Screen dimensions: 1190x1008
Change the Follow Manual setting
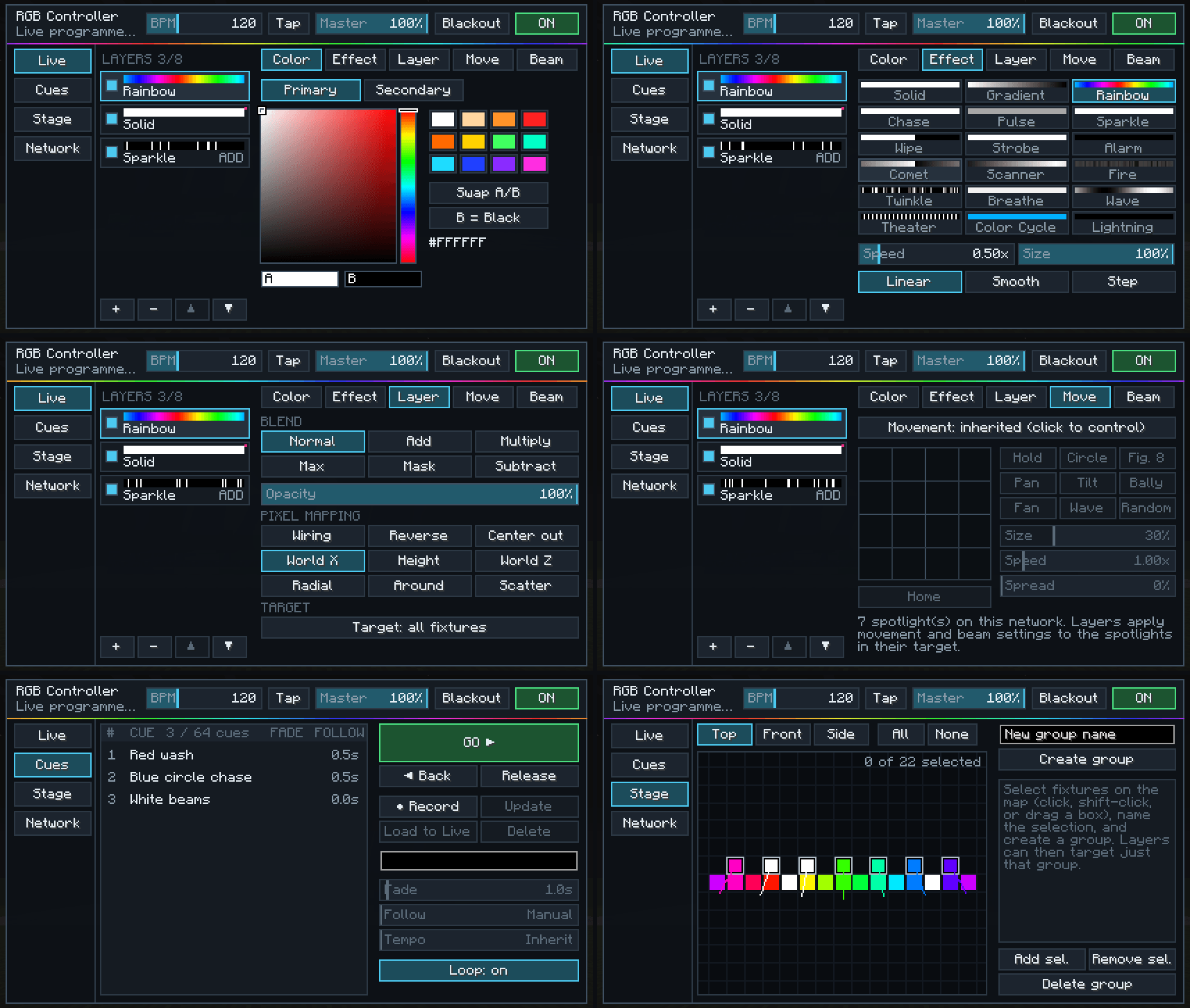pyautogui.click(x=478, y=914)
